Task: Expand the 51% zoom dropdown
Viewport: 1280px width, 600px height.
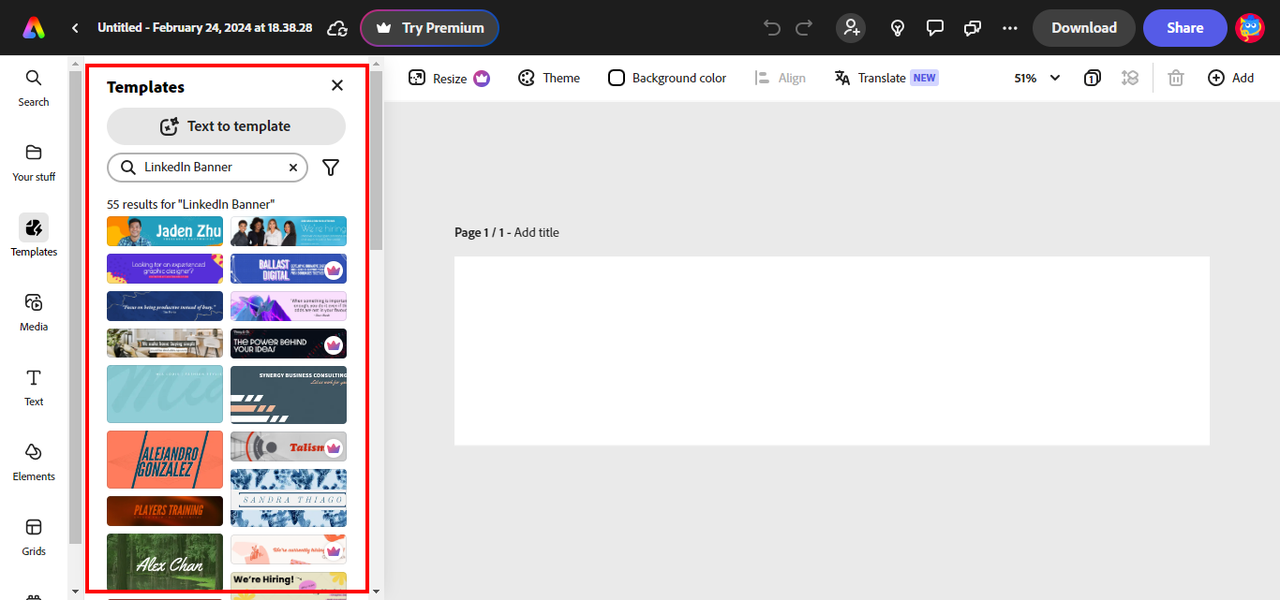Action: coord(1037,78)
